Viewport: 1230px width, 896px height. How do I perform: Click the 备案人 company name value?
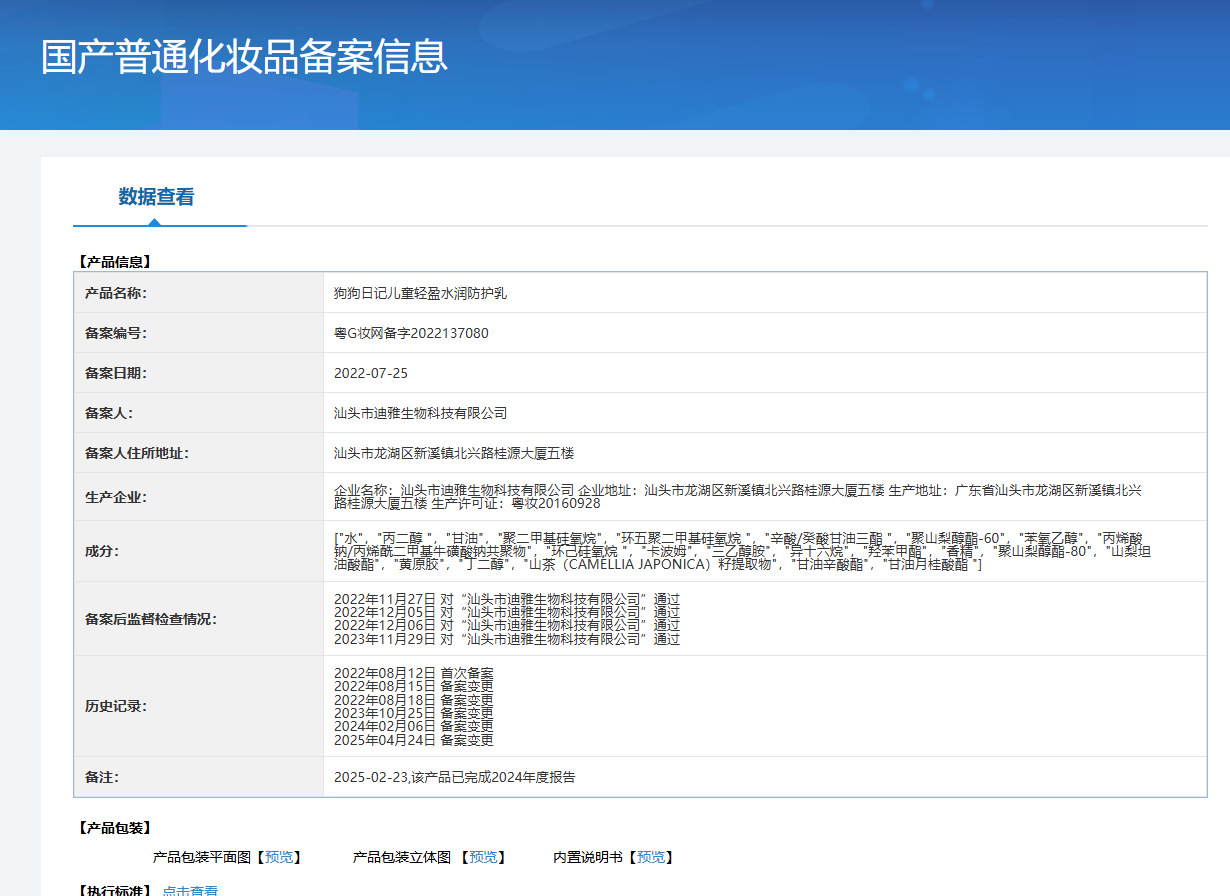click(x=421, y=413)
